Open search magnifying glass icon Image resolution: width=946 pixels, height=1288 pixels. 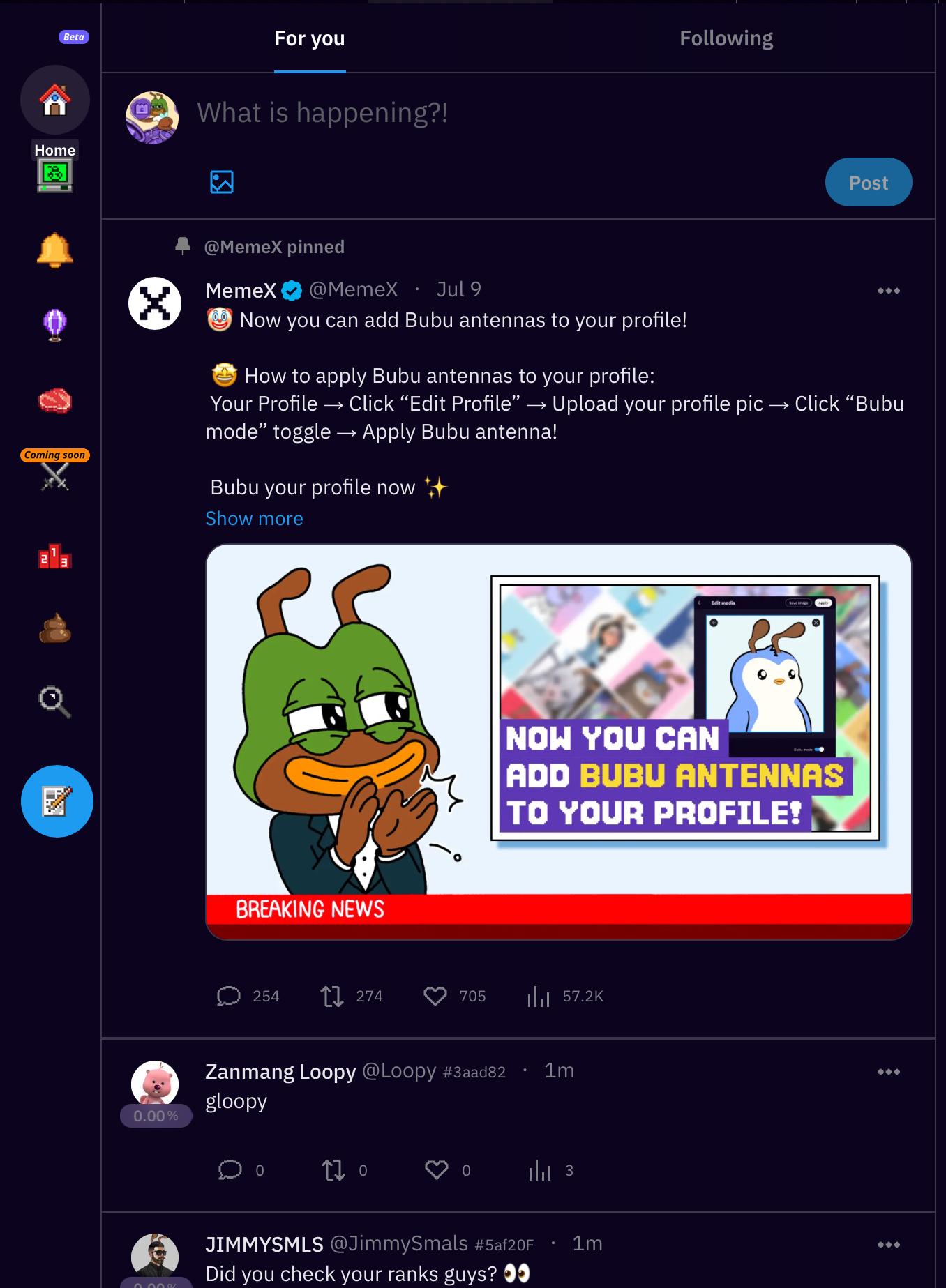(54, 701)
